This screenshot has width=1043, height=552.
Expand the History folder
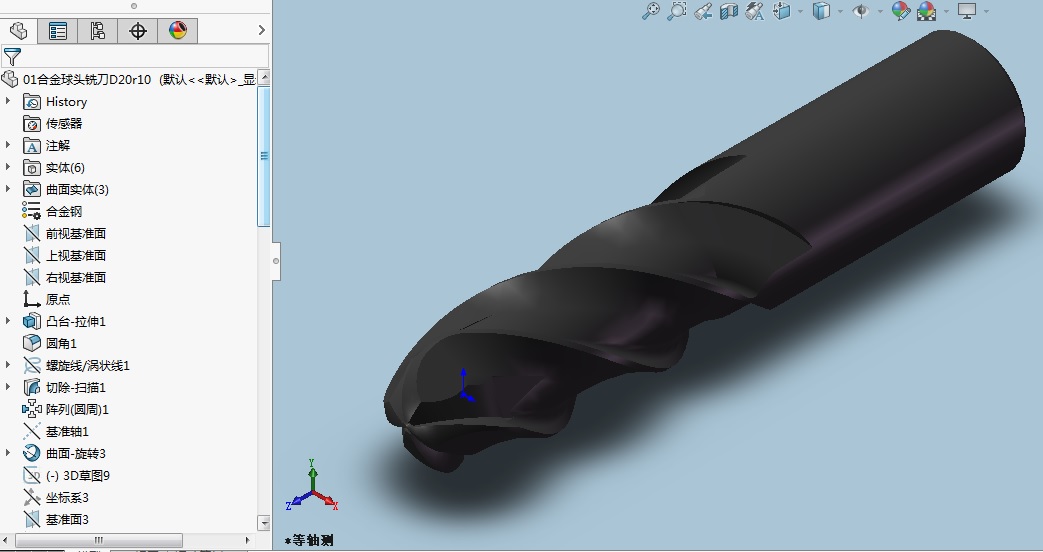coord(8,101)
